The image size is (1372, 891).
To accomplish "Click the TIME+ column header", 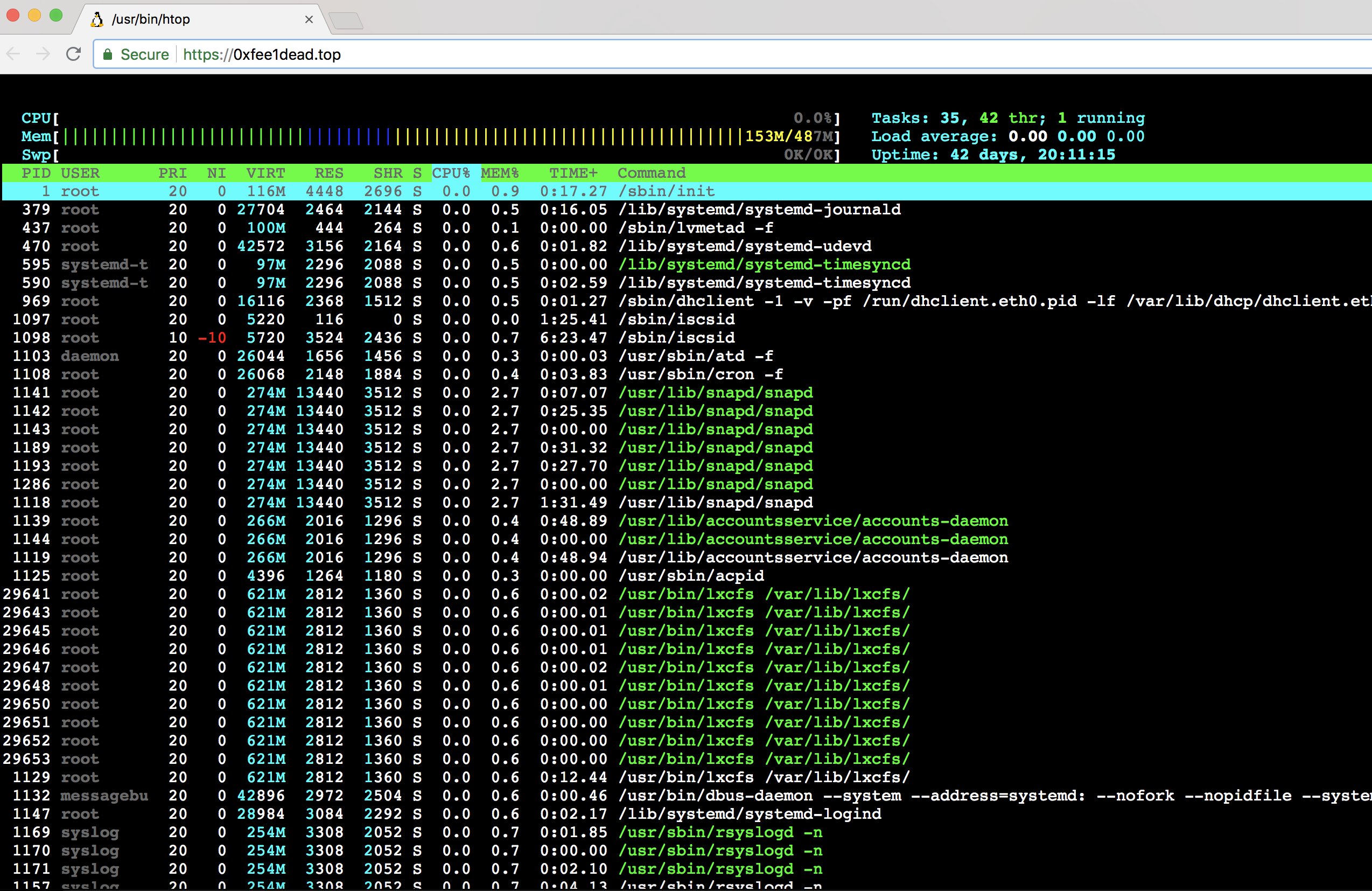I will point(573,173).
